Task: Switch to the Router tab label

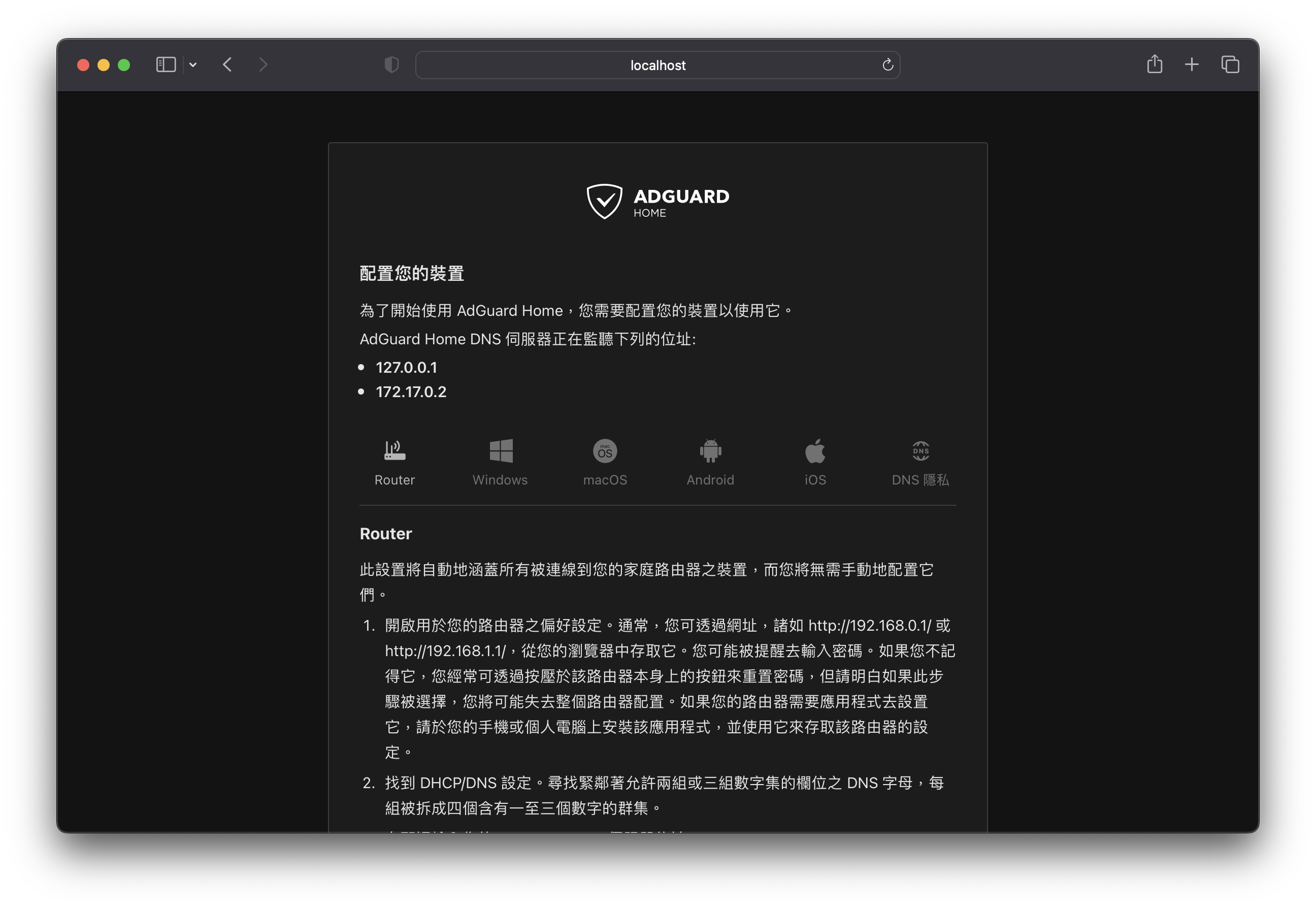Action: (x=394, y=479)
